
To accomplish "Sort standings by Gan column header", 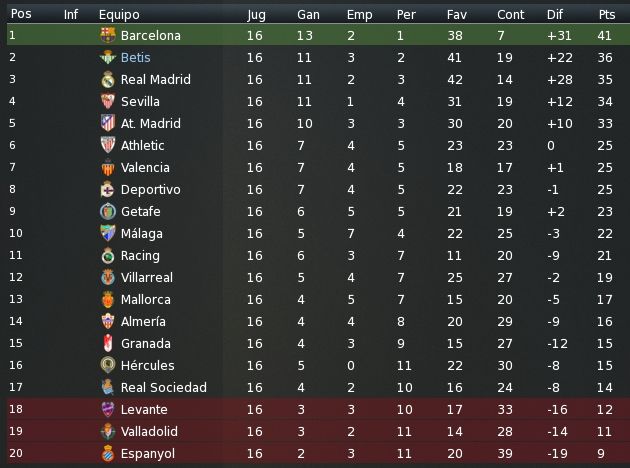I will 308,14.
